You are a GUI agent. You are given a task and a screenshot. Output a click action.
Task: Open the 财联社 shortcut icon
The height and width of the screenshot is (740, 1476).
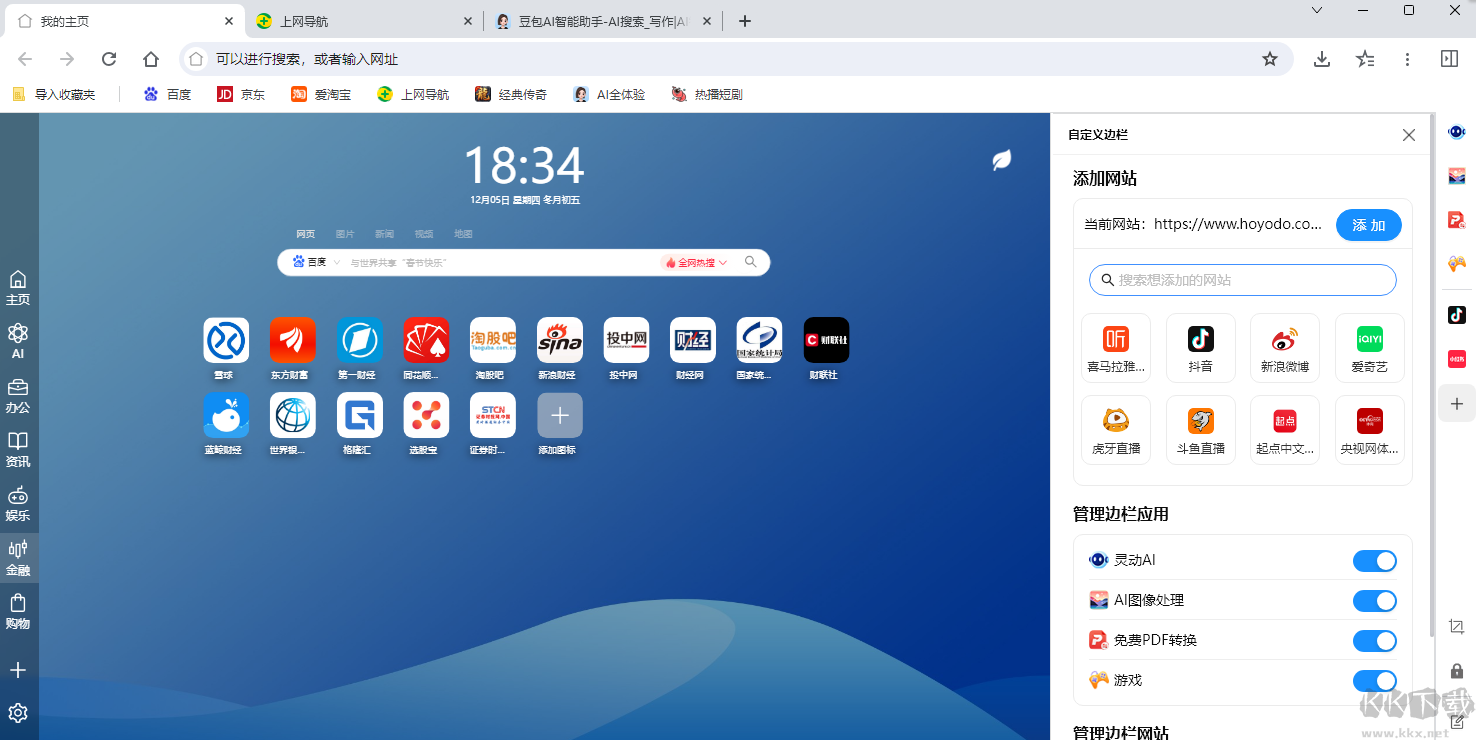click(x=827, y=340)
